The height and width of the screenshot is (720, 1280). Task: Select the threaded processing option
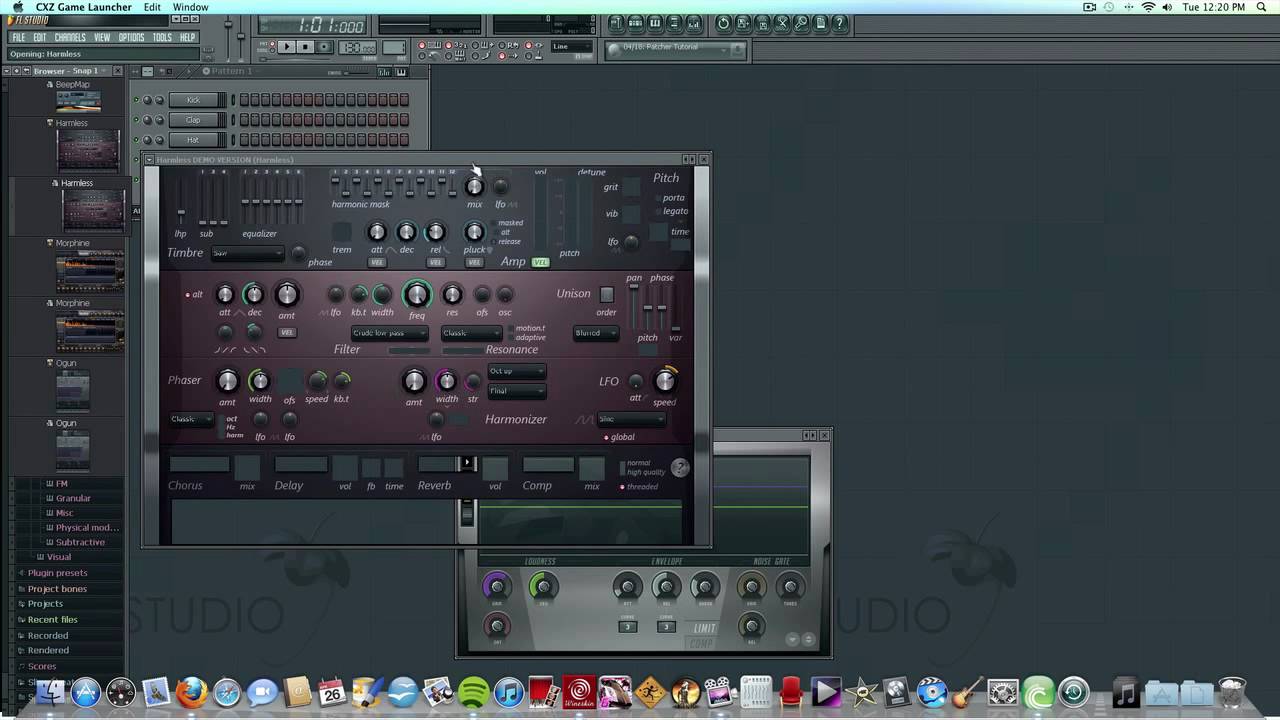pyautogui.click(x=622, y=487)
